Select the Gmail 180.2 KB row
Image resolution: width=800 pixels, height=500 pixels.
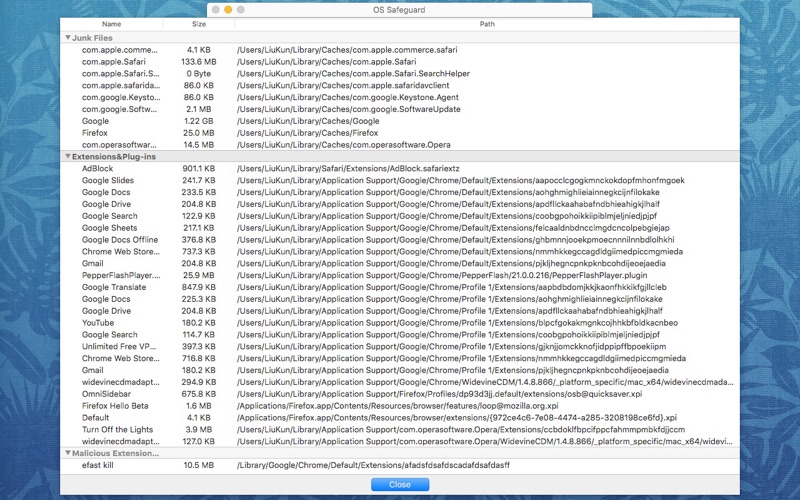tap(399, 370)
